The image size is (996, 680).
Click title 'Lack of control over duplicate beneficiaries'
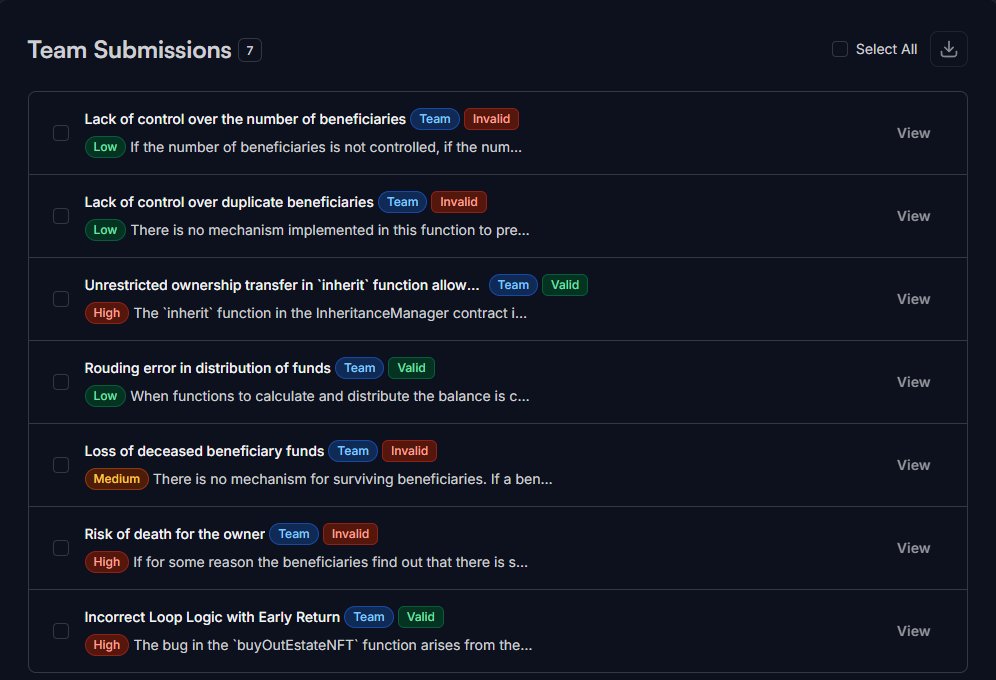229,202
